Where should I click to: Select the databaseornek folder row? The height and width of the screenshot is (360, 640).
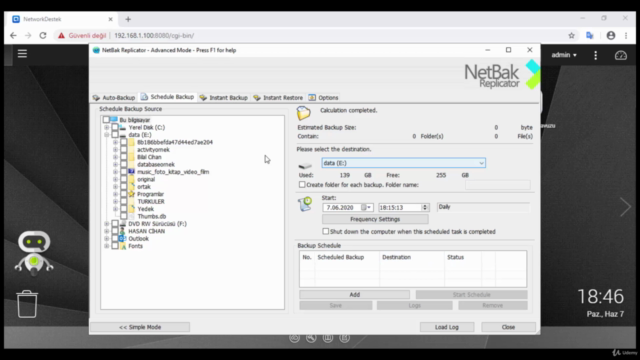pos(156,164)
